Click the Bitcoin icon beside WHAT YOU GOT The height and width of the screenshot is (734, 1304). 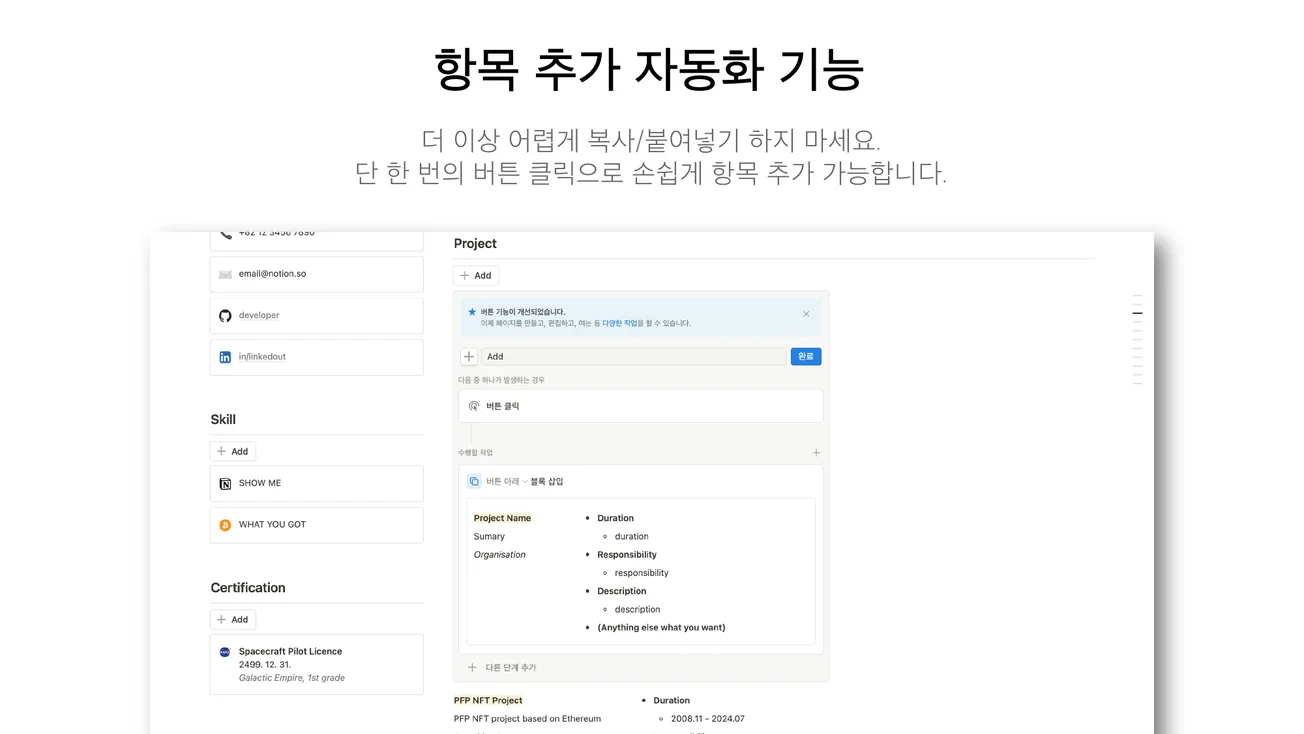(x=225, y=525)
